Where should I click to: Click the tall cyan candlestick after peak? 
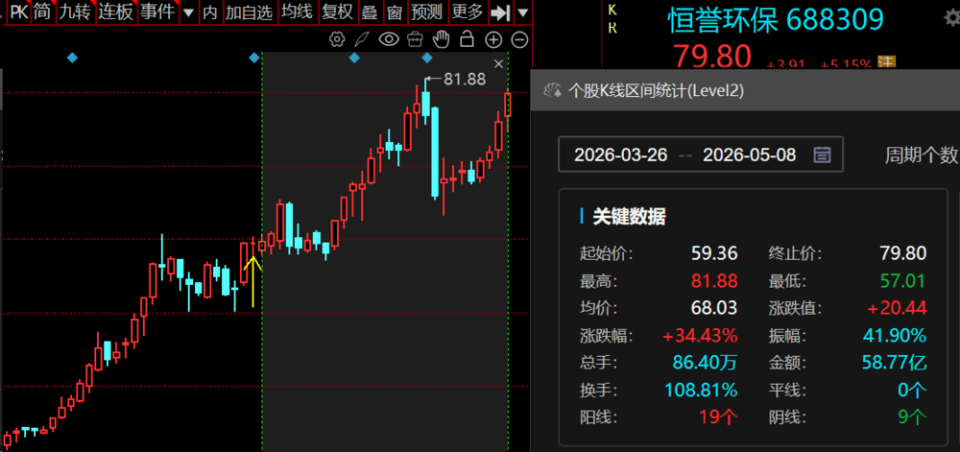435,152
